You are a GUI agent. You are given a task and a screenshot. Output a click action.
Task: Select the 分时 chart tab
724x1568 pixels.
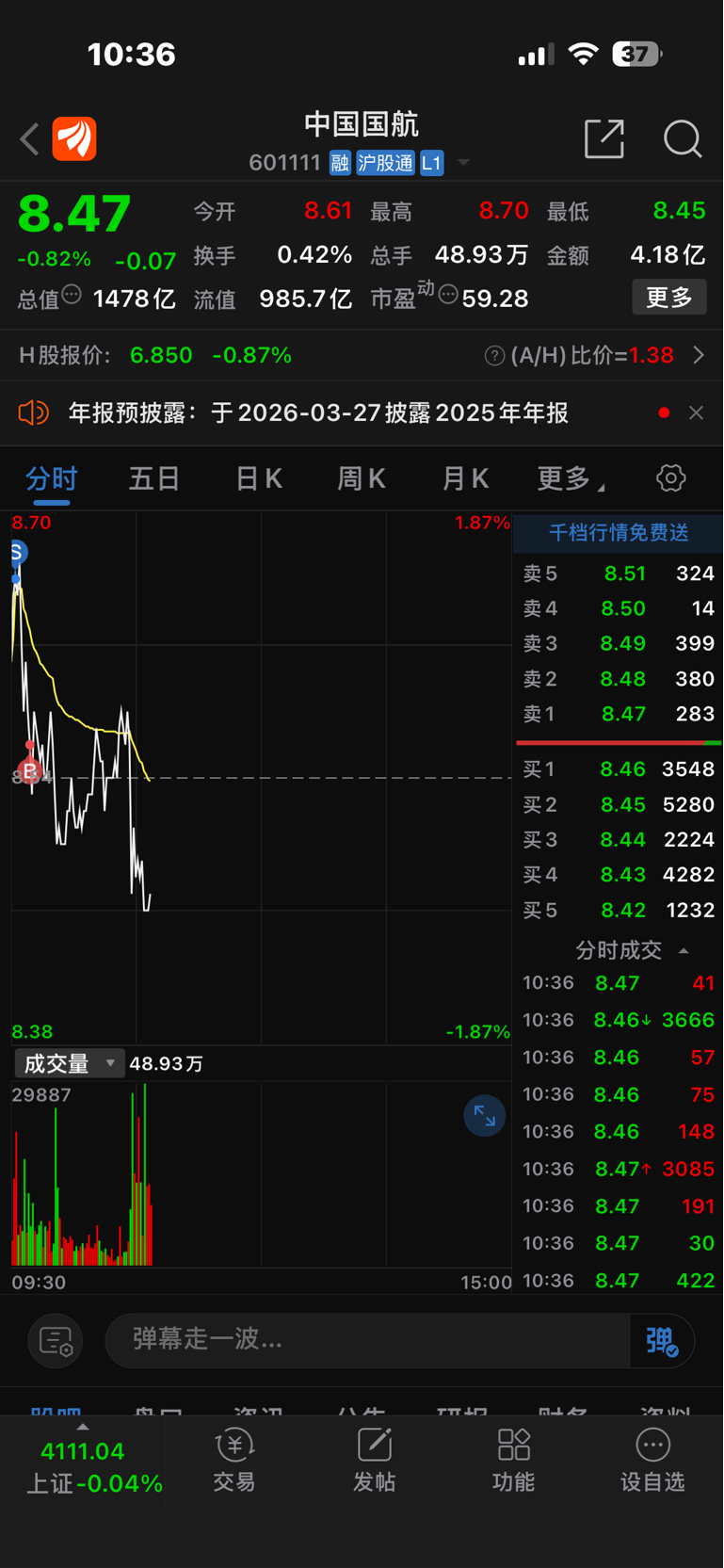[52, 478]
